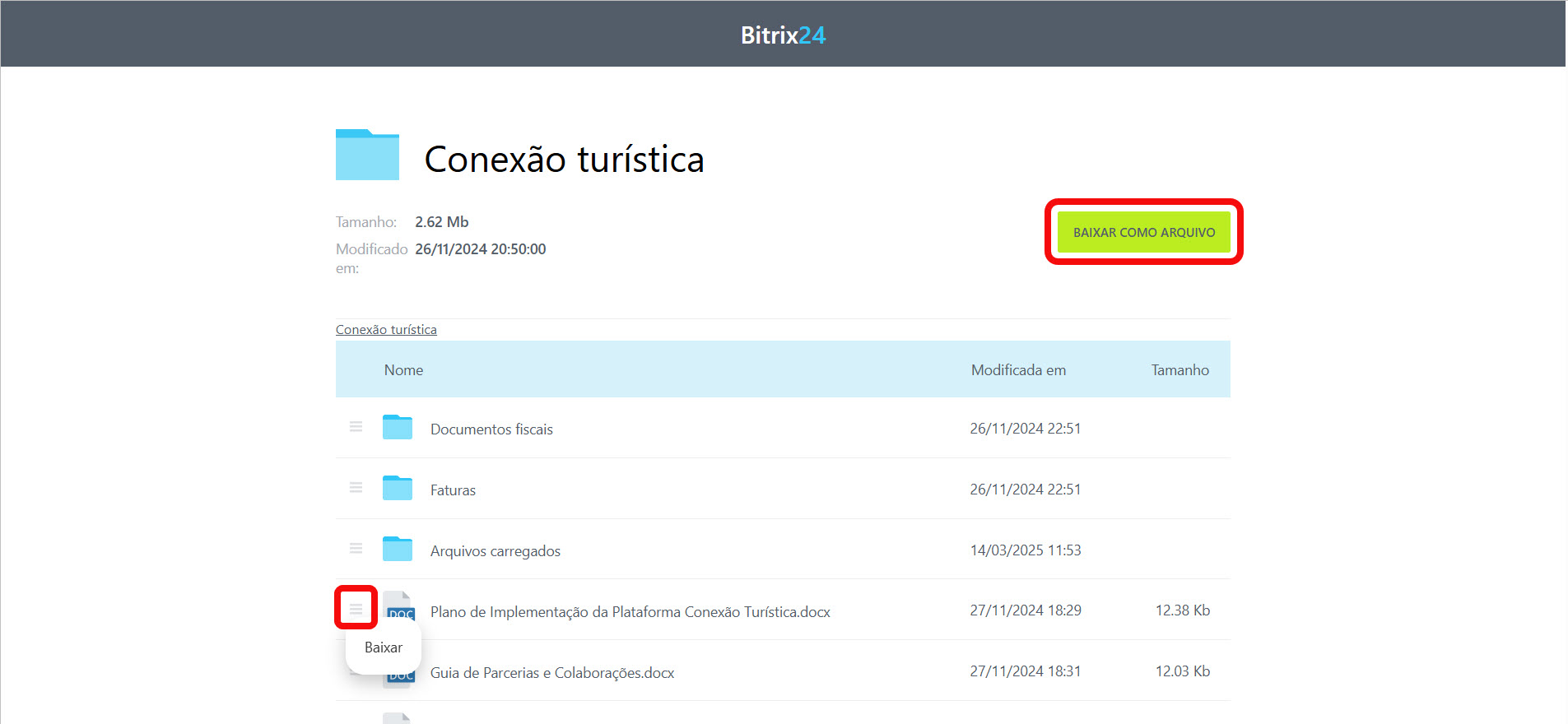Screen dimensions: 1568x724
Task: Open the hamburger menu for Arquivos carregados
Action: tap(356, 549)
